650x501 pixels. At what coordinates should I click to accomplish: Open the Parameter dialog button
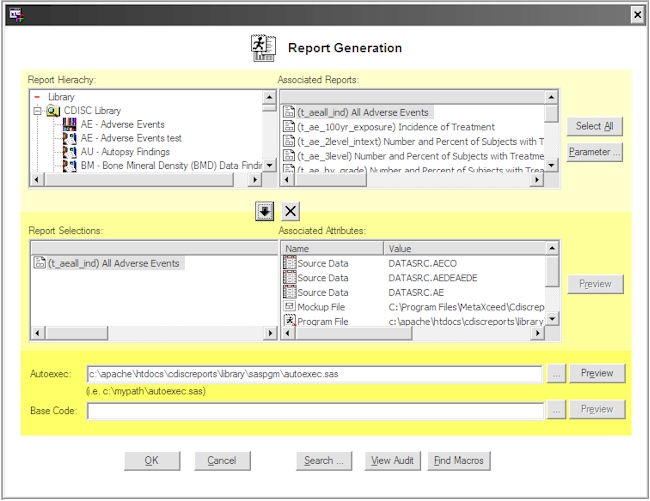coord(594,152)
